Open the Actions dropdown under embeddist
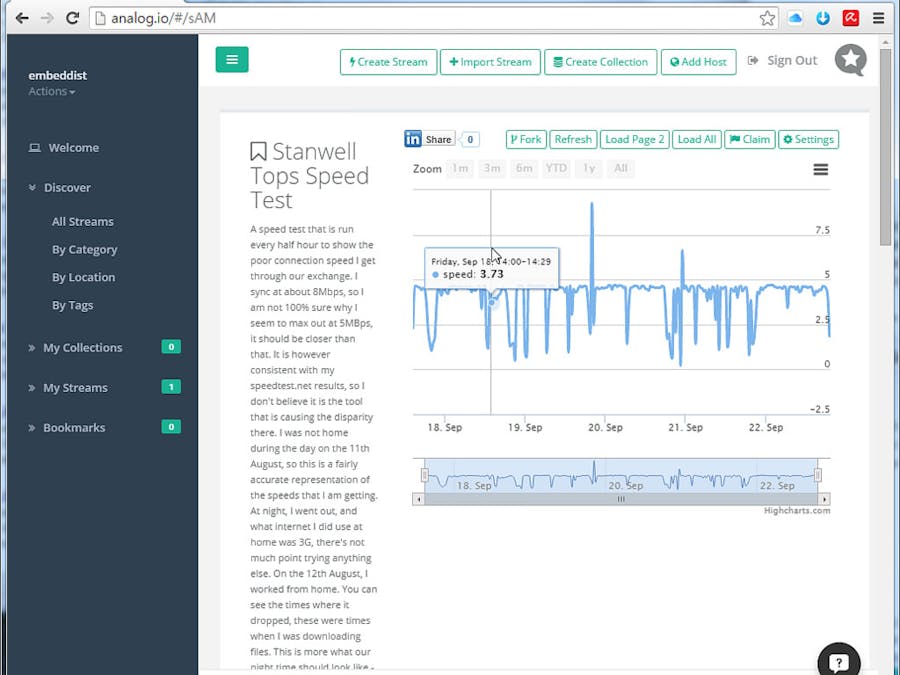 52,91
